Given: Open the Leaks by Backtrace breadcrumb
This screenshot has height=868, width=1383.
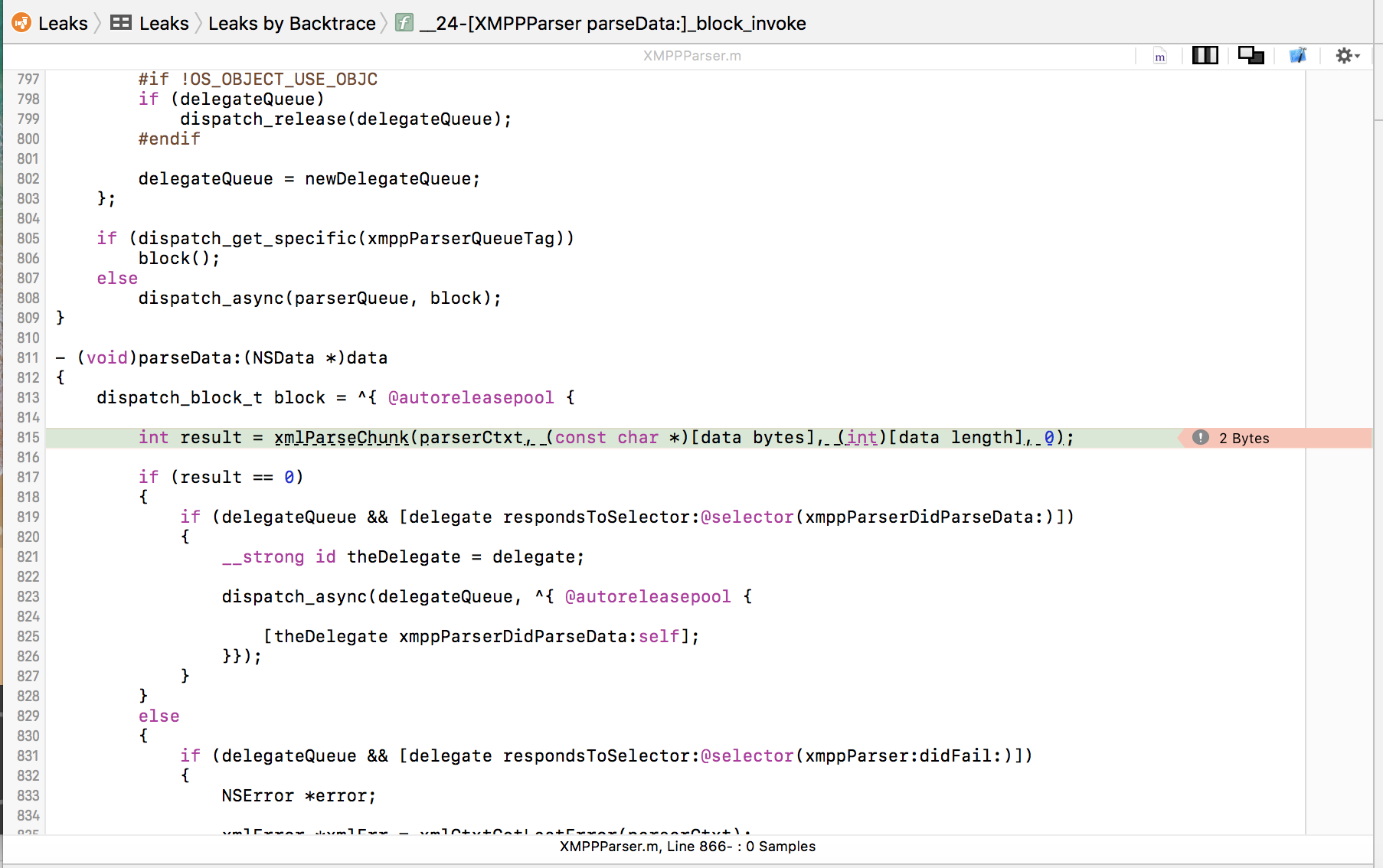Looking at the screenshot, I should [x=292, y=24].
